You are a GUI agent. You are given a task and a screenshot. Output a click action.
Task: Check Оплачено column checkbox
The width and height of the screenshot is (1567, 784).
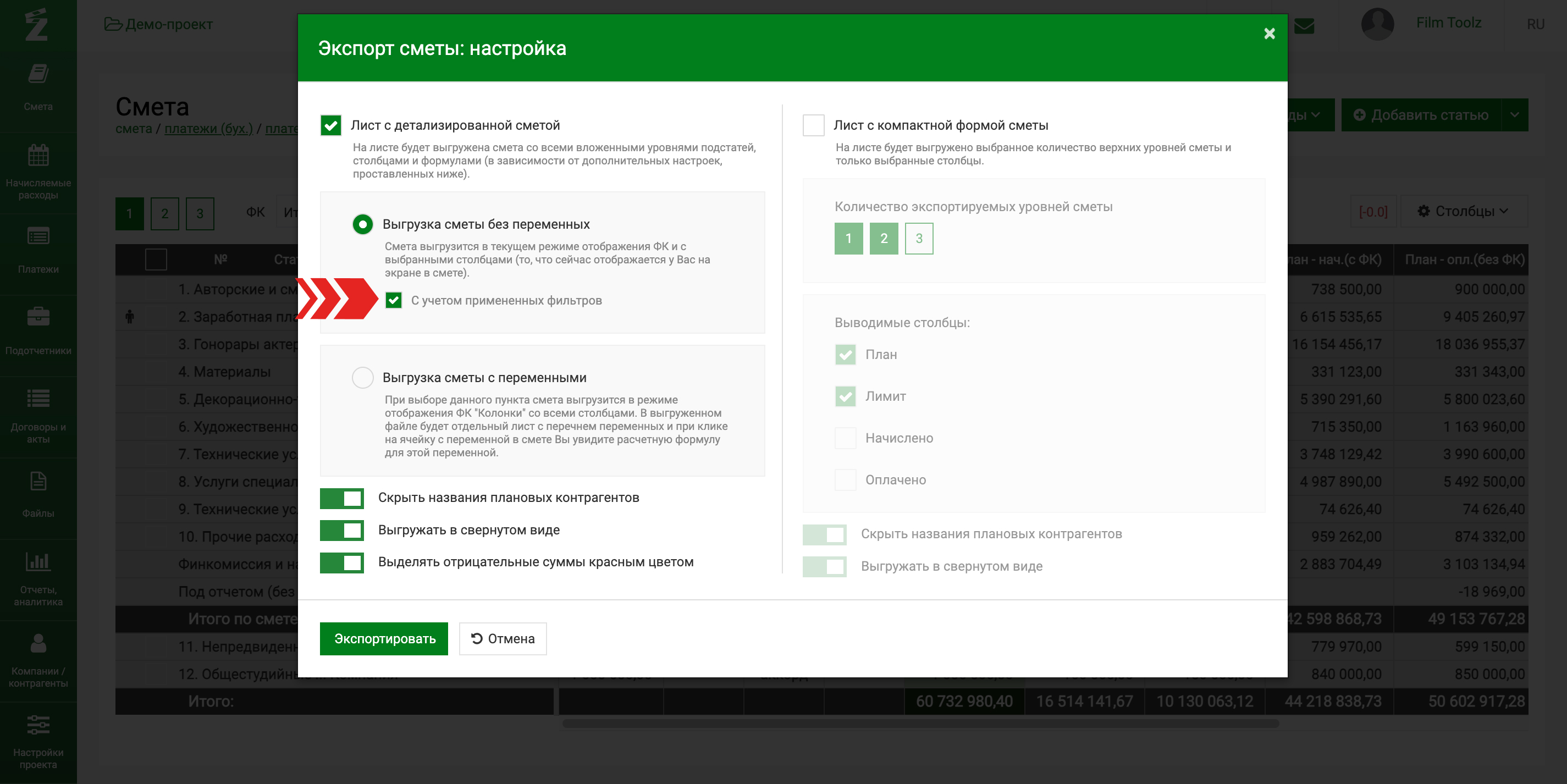(845, 480)
